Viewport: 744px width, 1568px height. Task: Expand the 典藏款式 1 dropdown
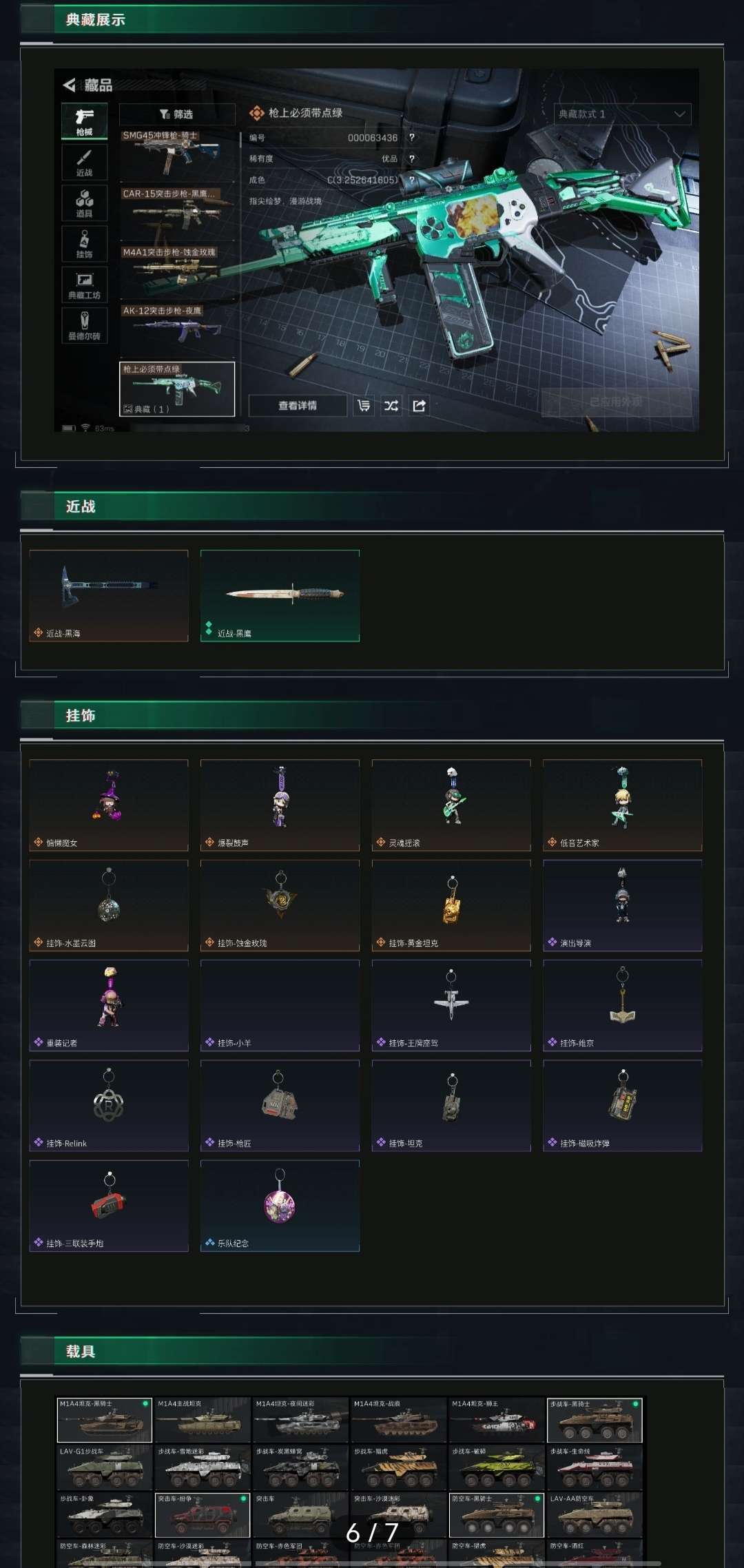point(622,114)
